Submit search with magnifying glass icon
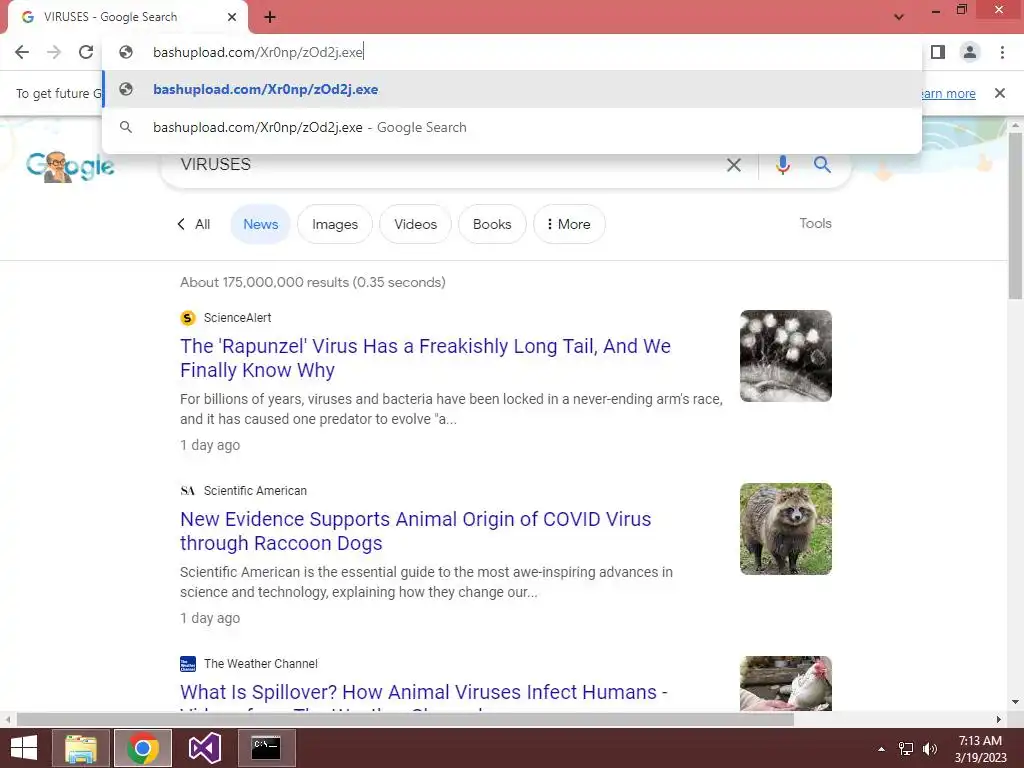Screen dimensions: 1024x768 point(822,165)
